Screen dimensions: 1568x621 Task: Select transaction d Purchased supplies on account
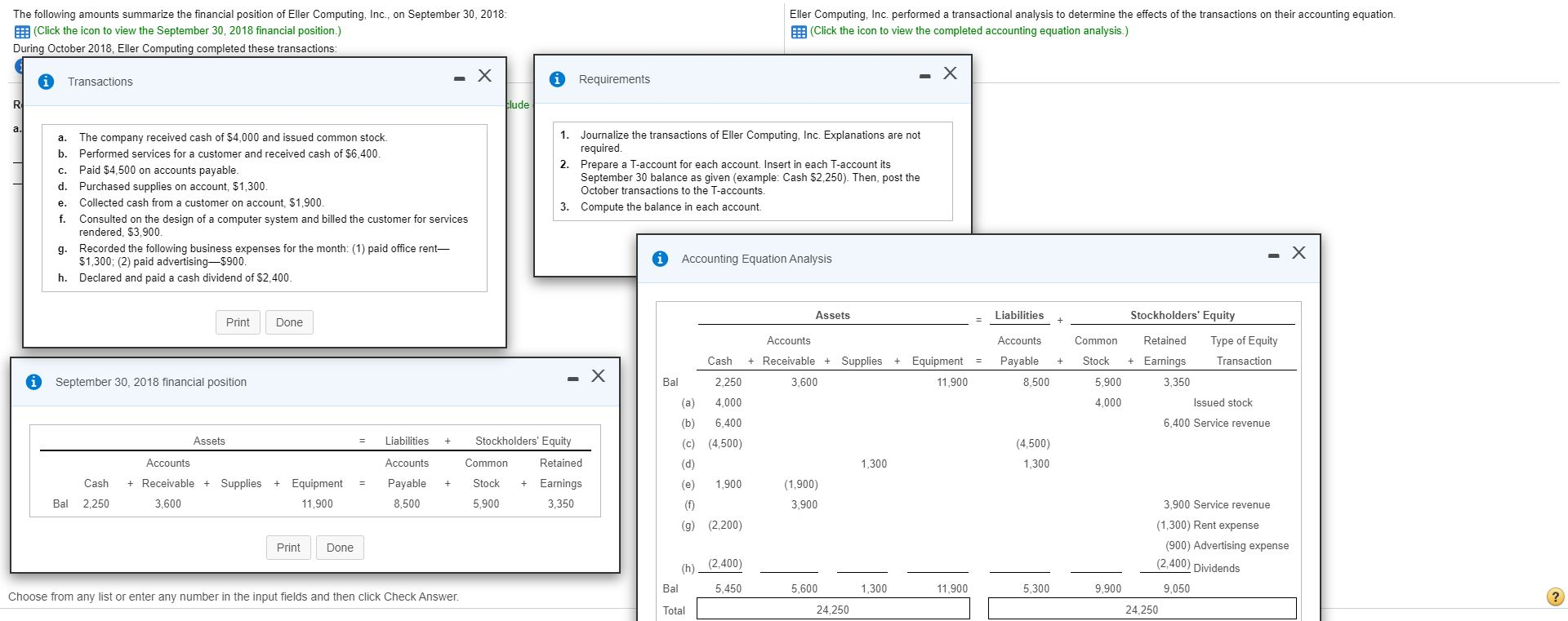(x=173, y=187)
